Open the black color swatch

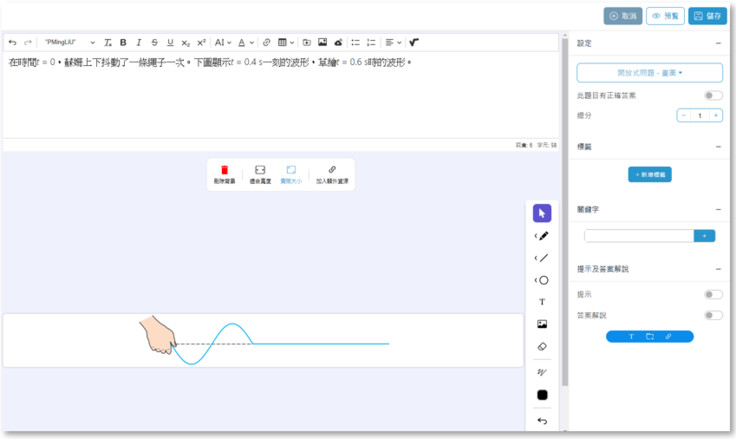pyautogui.click(x=542, y=395)
